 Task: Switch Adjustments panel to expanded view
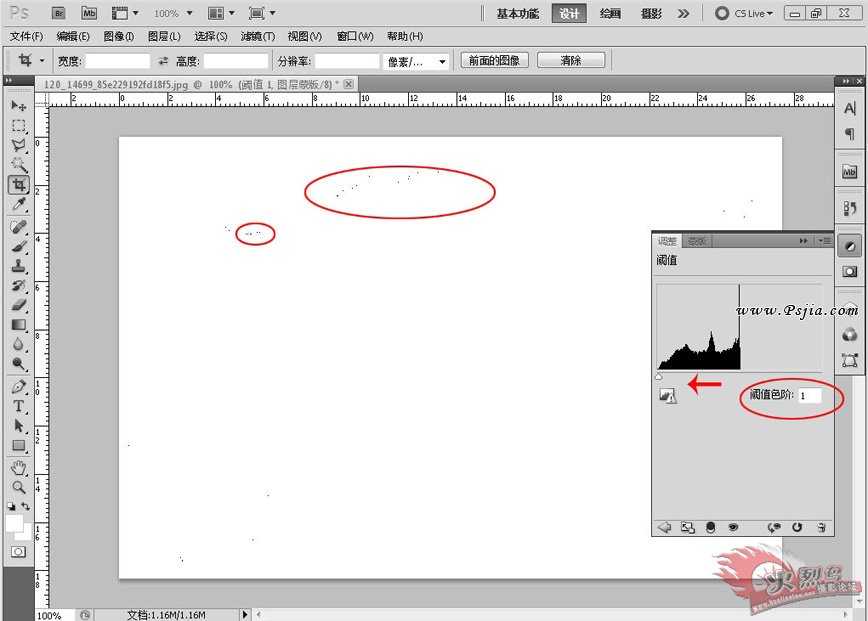tap(688, 527)
